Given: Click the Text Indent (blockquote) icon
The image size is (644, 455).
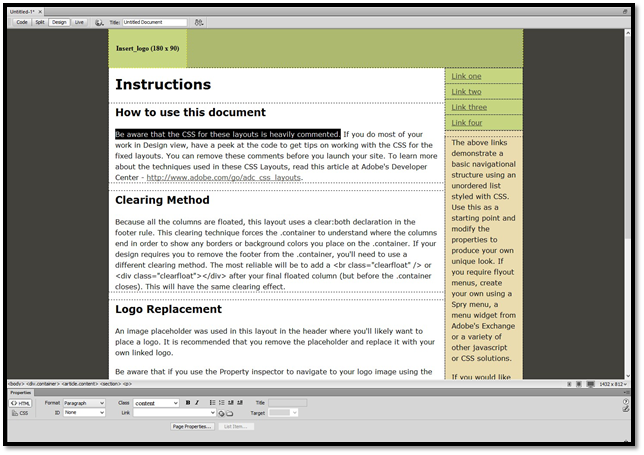Looking at the screenshot, I should pos(240,403).
